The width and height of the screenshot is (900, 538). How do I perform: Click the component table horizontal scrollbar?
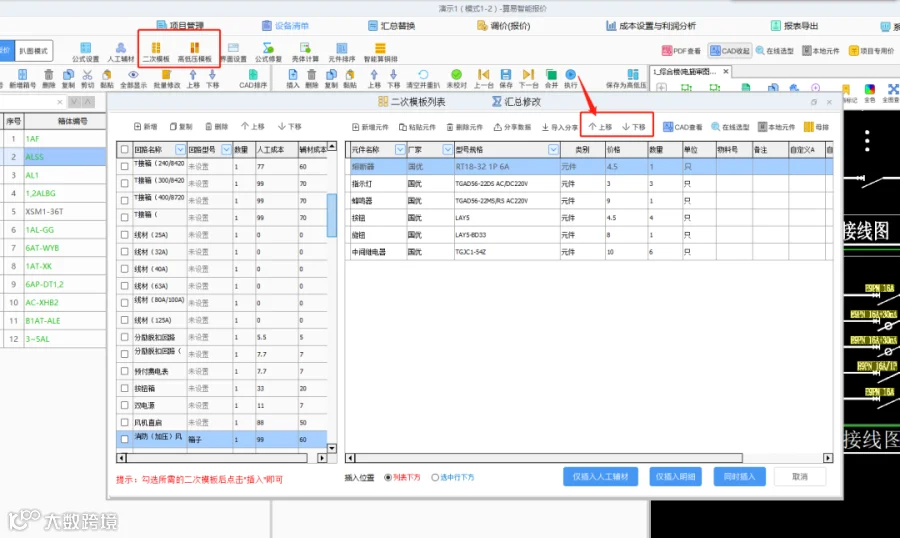point(549,458)
